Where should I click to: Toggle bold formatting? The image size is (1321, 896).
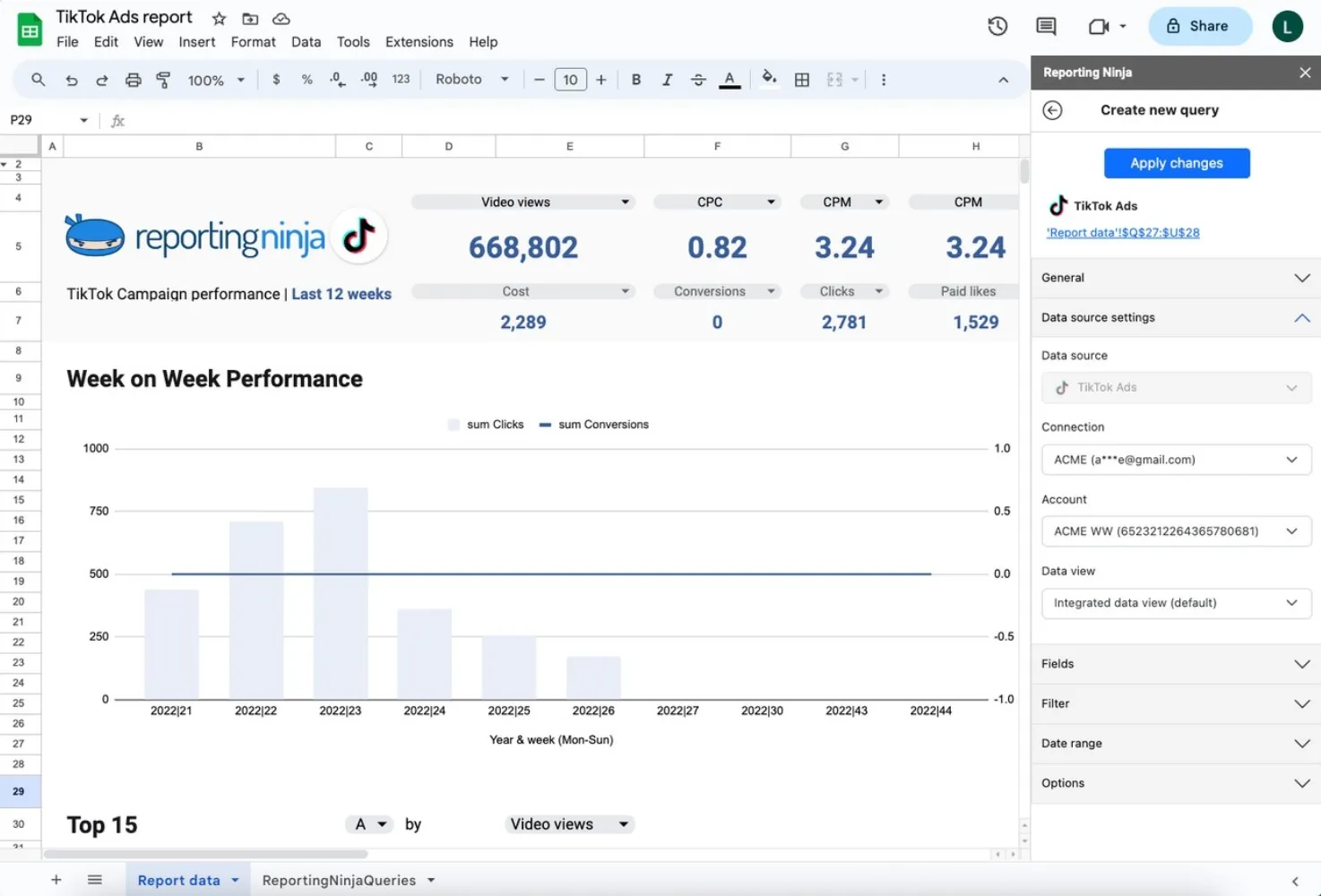click(636, 80)
